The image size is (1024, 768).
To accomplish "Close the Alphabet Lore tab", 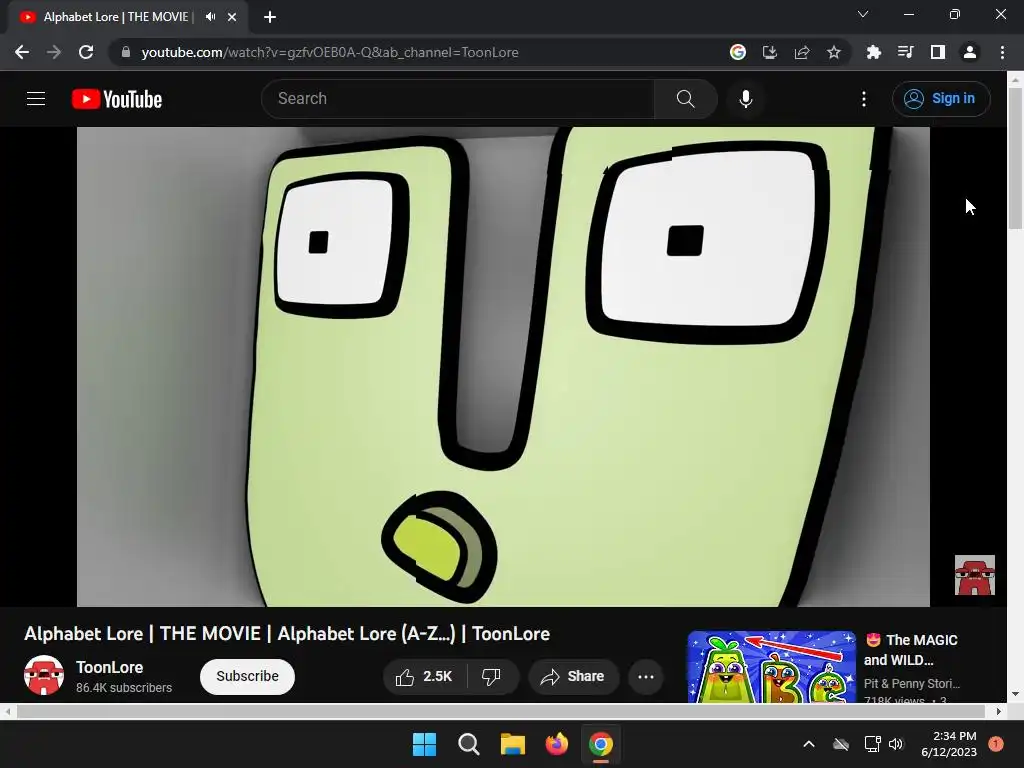I will 232,17.
